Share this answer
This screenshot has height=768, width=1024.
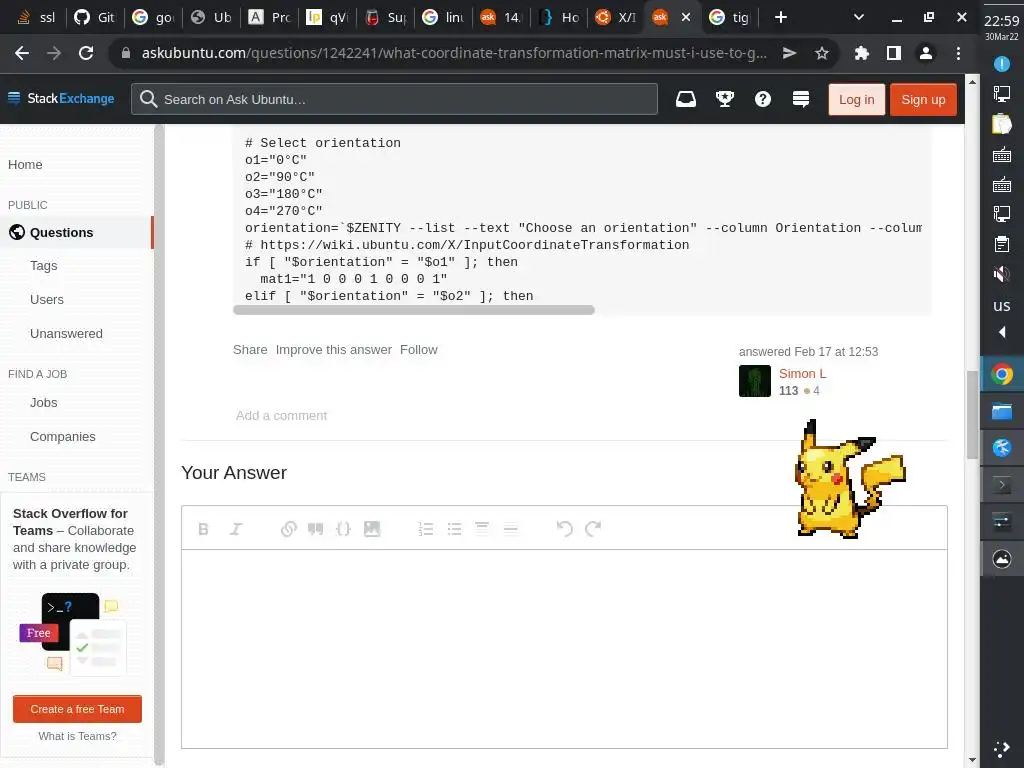pyautogui.click(x=250, y=349)
